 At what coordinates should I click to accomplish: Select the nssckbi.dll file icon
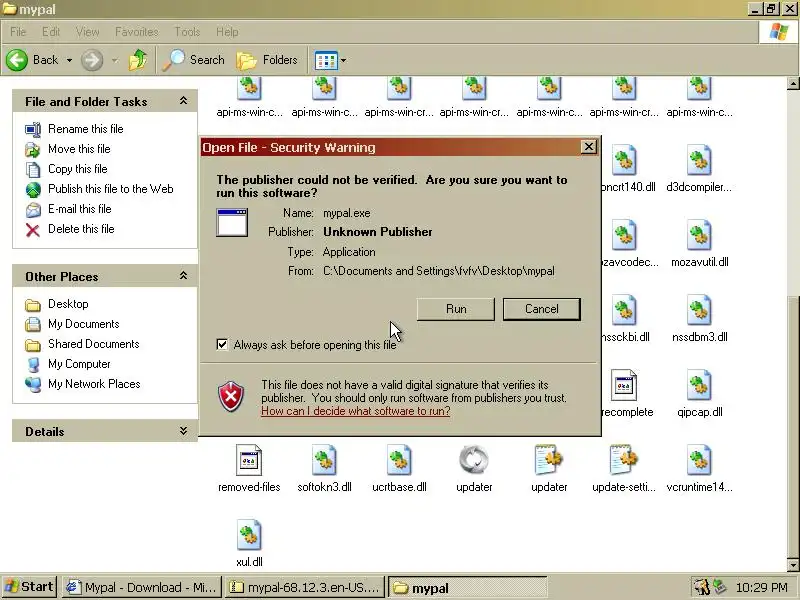click(623, 311)
